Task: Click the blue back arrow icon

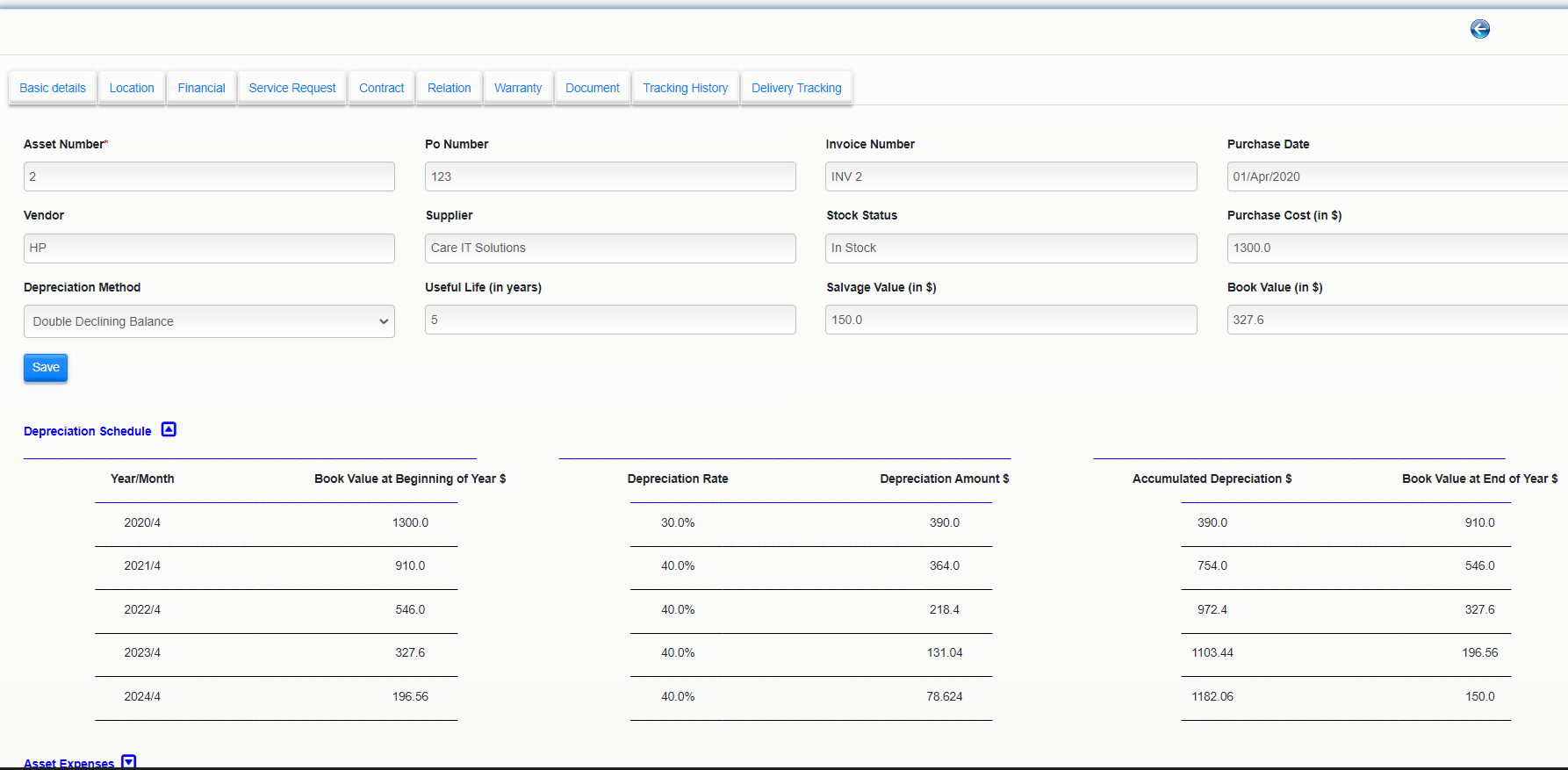Action: [x=1480, y=29]
